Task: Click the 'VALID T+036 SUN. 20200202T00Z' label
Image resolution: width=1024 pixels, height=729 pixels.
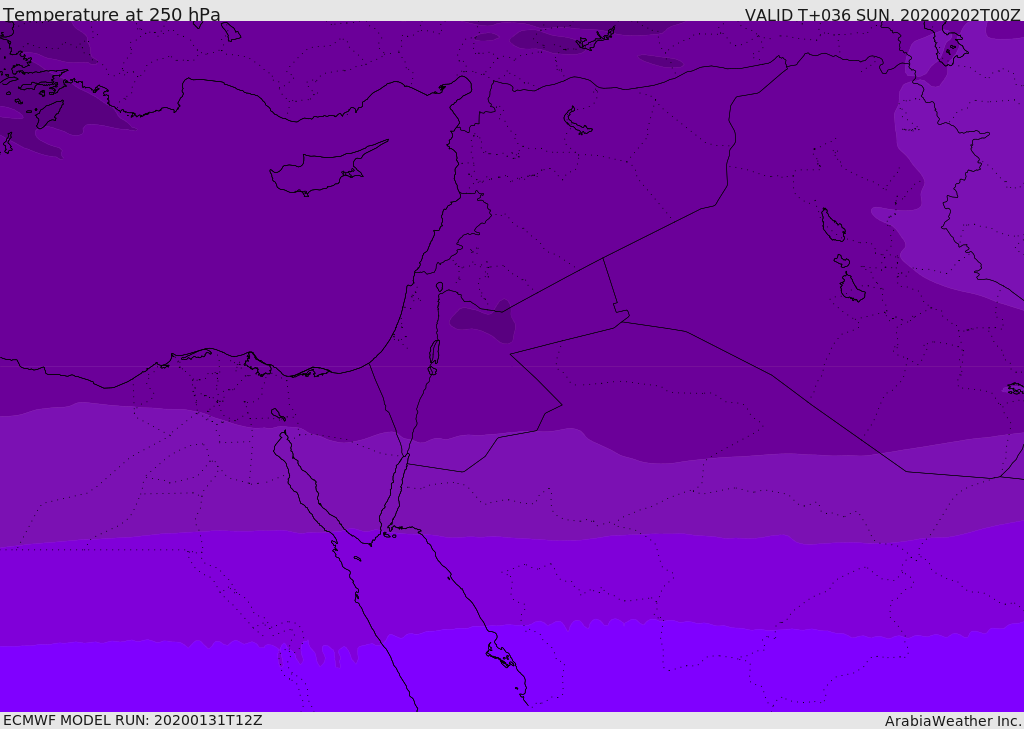Action: [882, 14]
